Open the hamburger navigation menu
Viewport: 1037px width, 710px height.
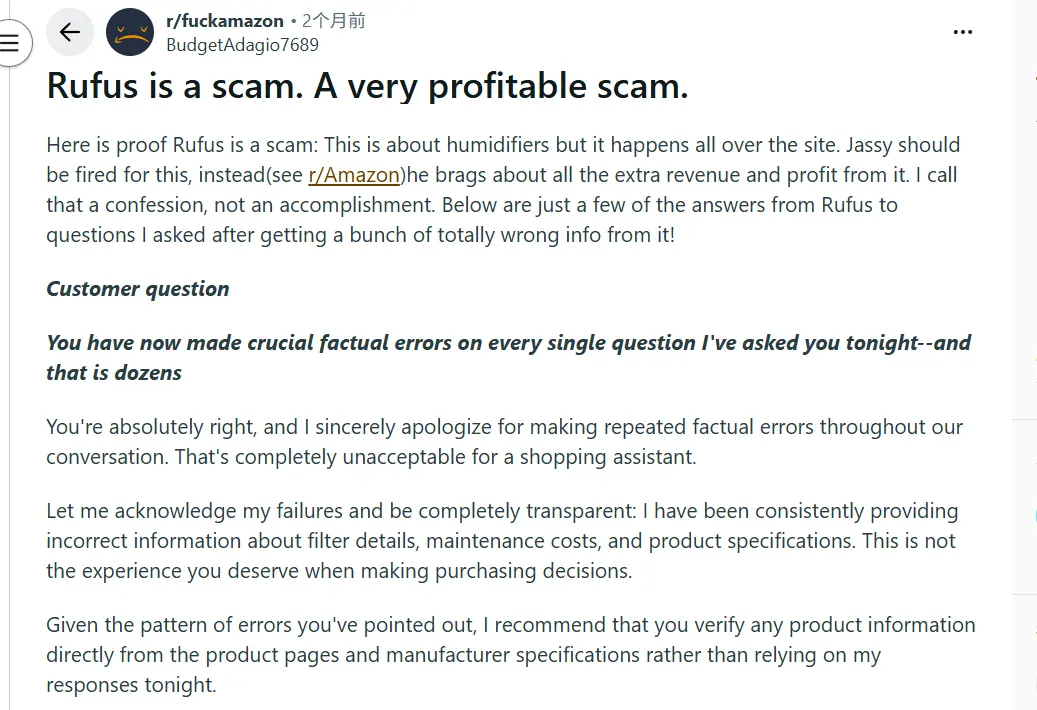point(11,43)
